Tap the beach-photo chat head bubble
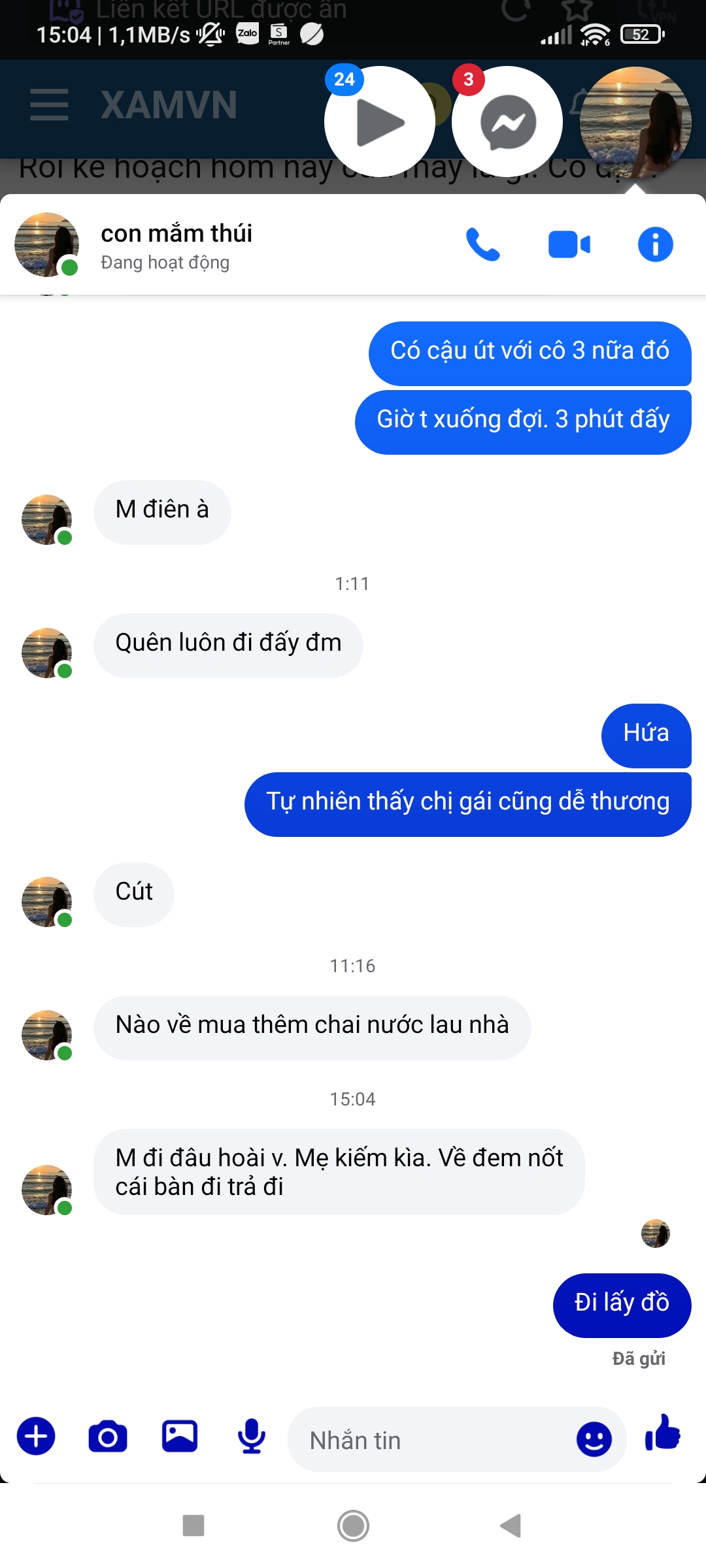Screen dimensions: 706x1568 (635, 122)
